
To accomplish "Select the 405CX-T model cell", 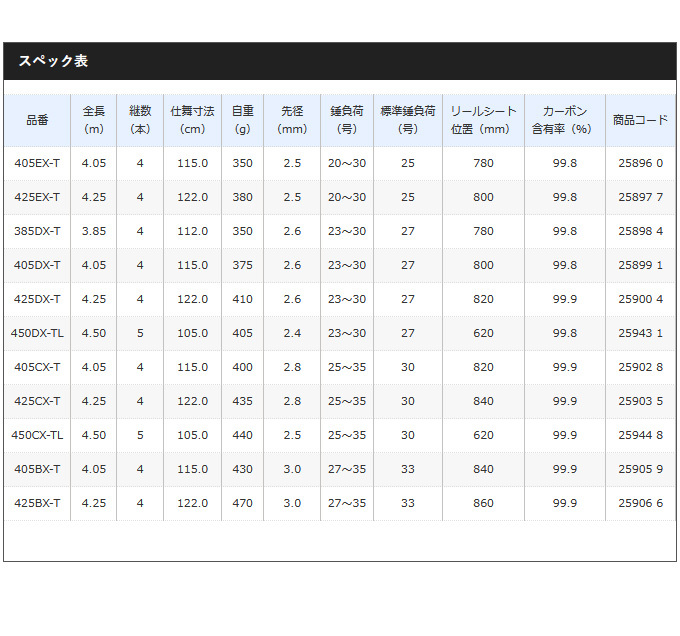I will pos(37,367).
